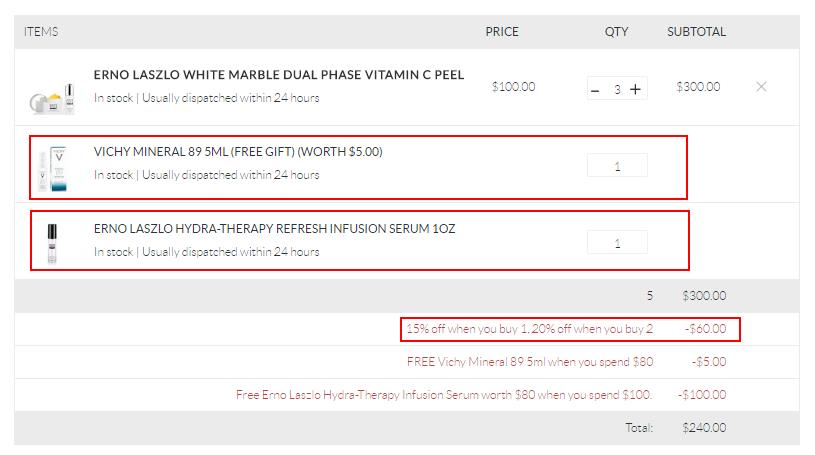
Task: Open Vichy Mineral 89 5ml free gift title
Action: click(x=238, y=152)
